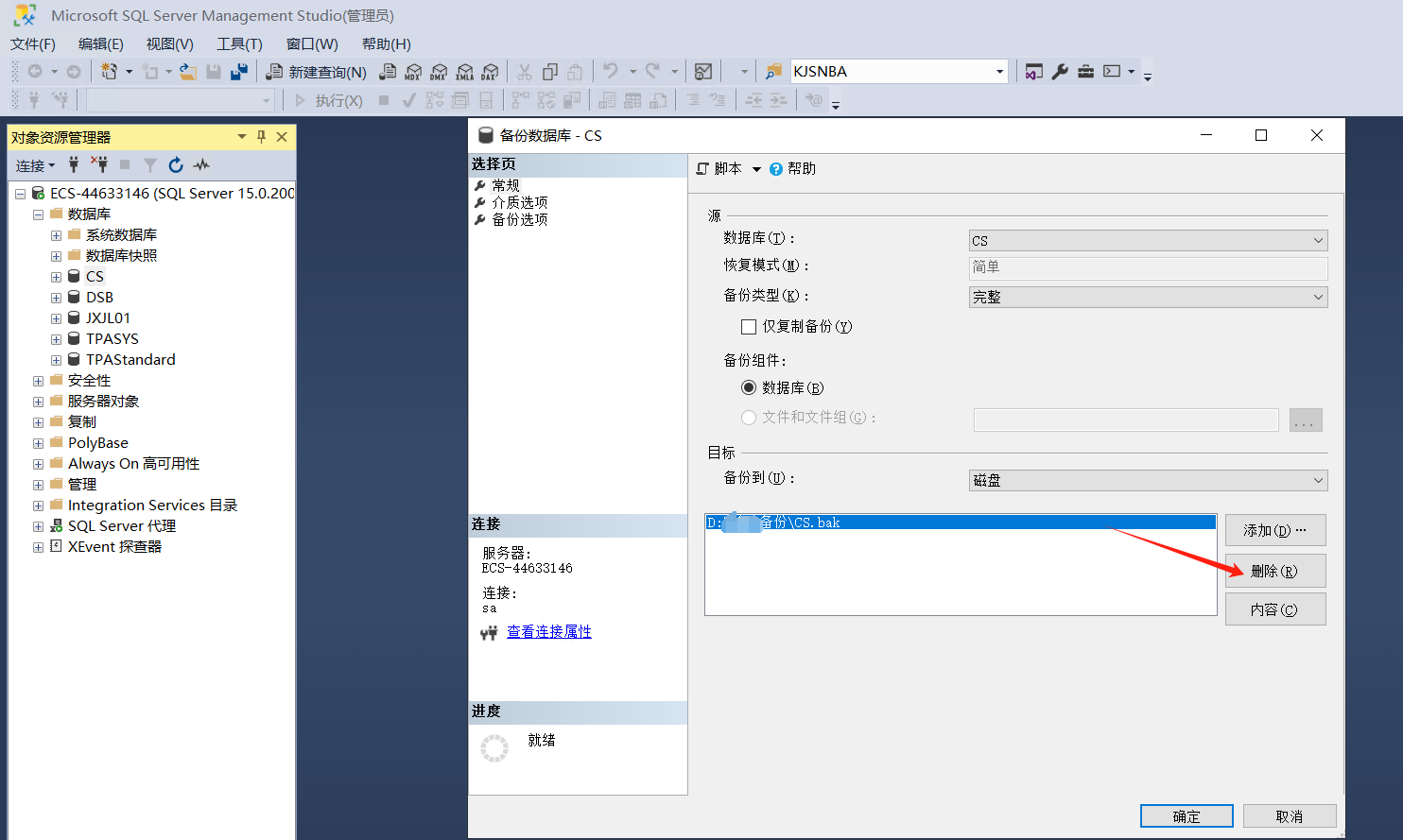Open the Script (脚本) dropdown arrow
The height and width of the screenshot is (840, 1403).
pos(756,169)
